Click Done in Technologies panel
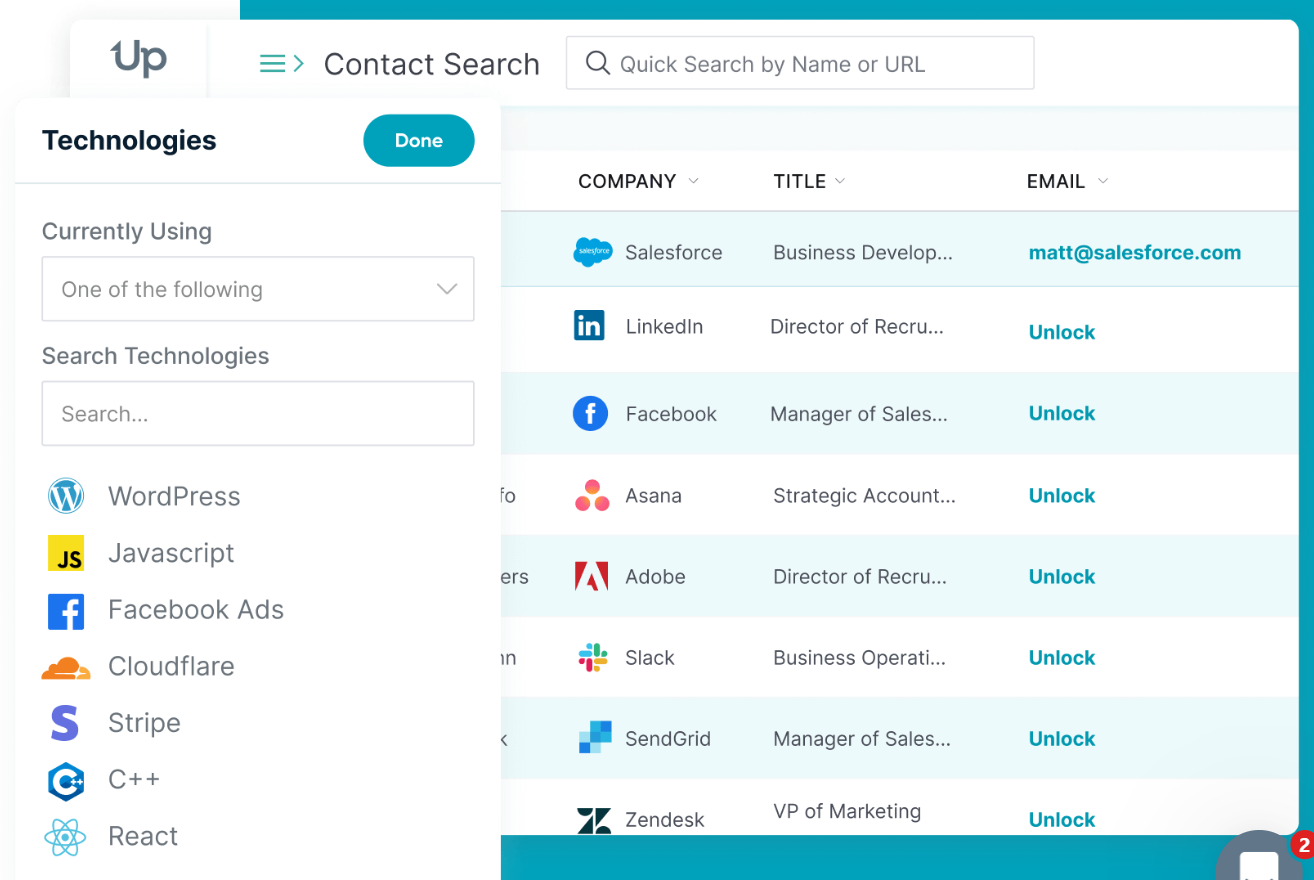The image size is (1314, 880). coord(419,140)
